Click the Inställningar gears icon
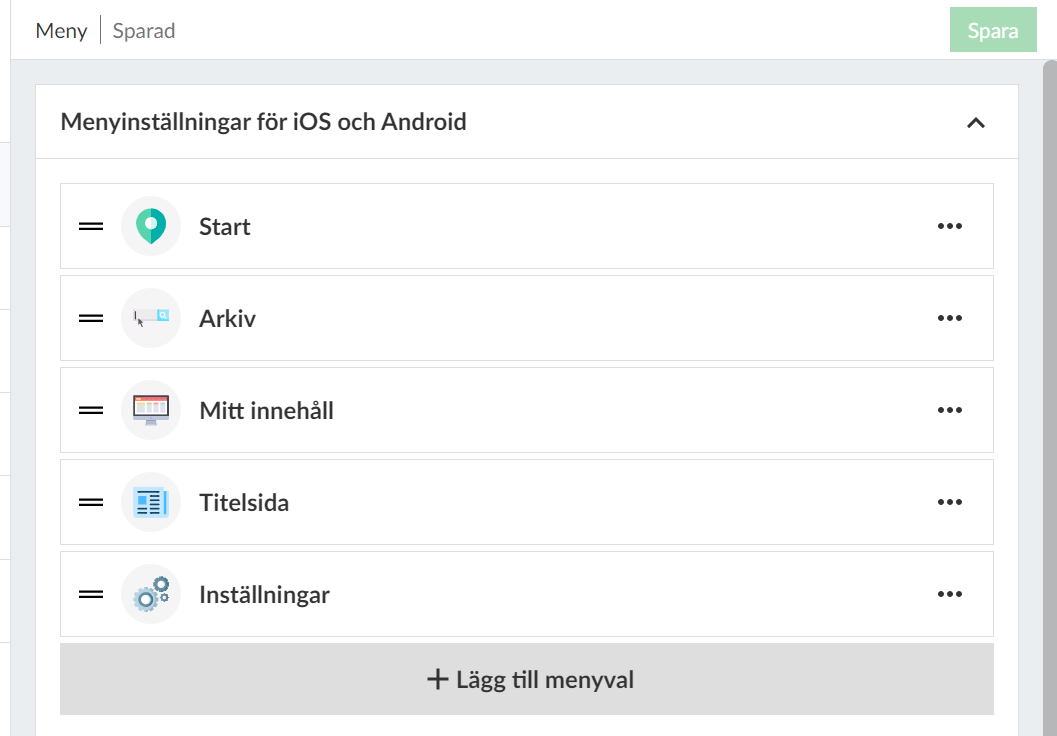This screenshot has width=1057, height=736. [151, 594]
